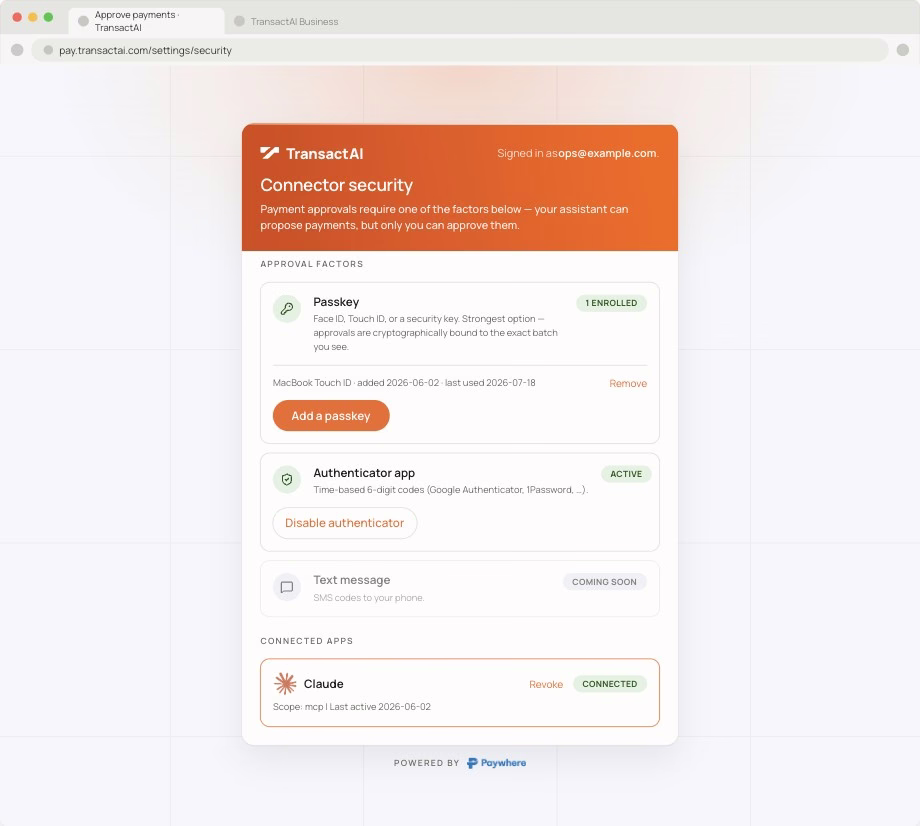Click the green maximize window button

click(x=48, y=17)
